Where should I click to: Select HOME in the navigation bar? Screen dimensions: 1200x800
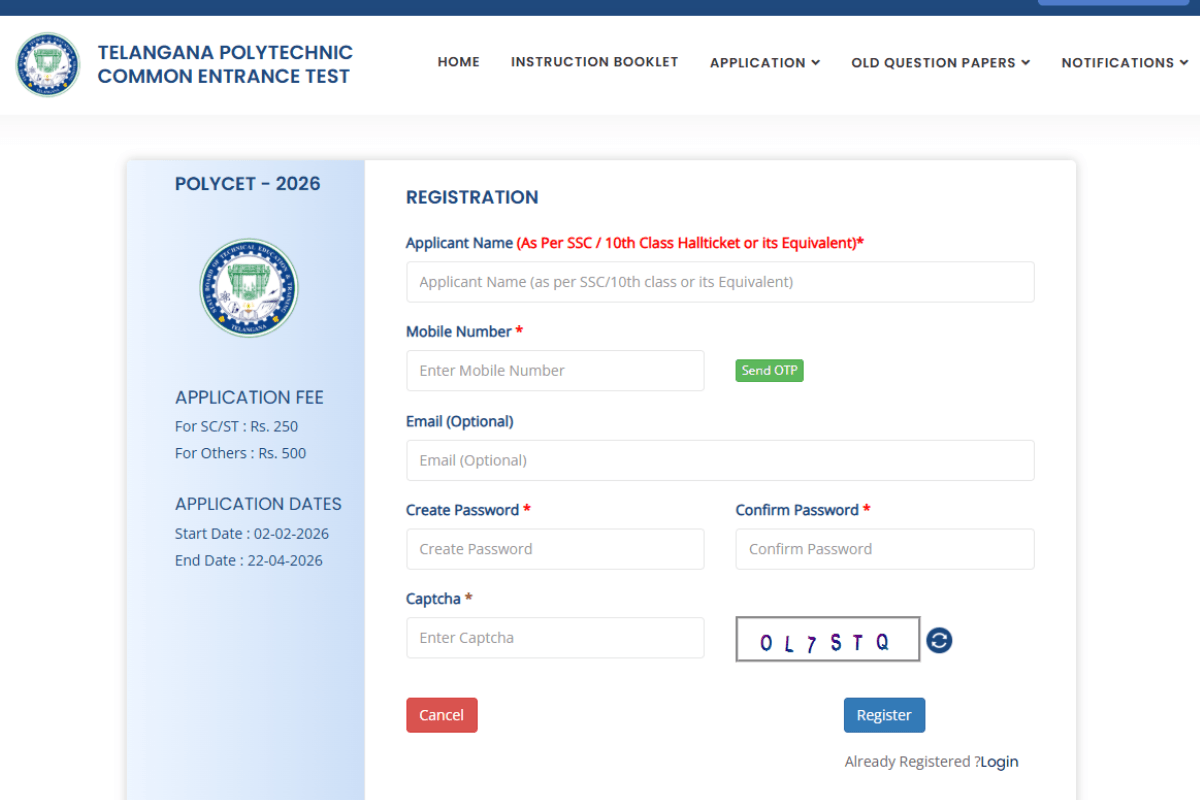point(458,62)
